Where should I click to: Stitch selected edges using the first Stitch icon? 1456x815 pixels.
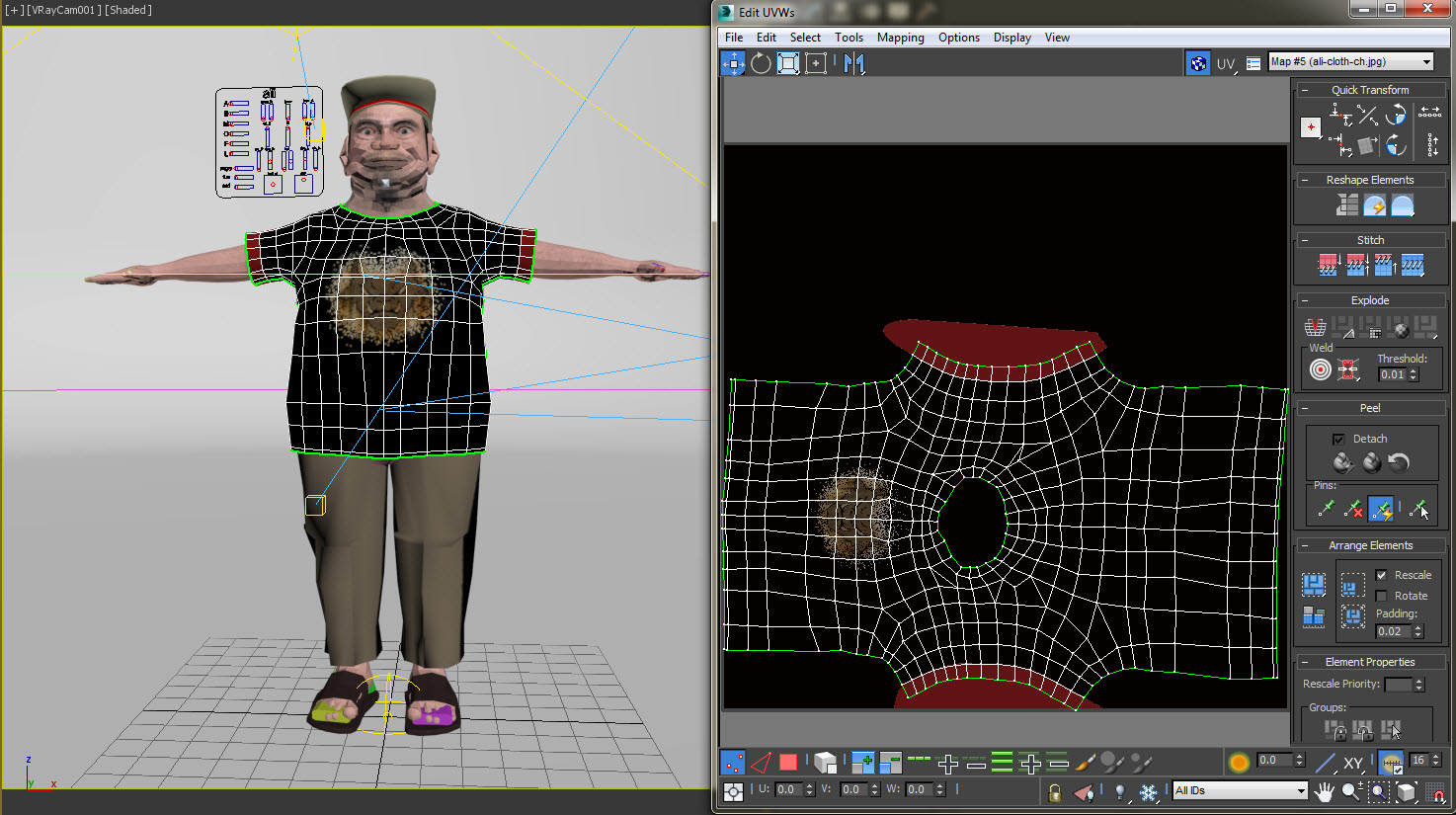pos(1328,265)
